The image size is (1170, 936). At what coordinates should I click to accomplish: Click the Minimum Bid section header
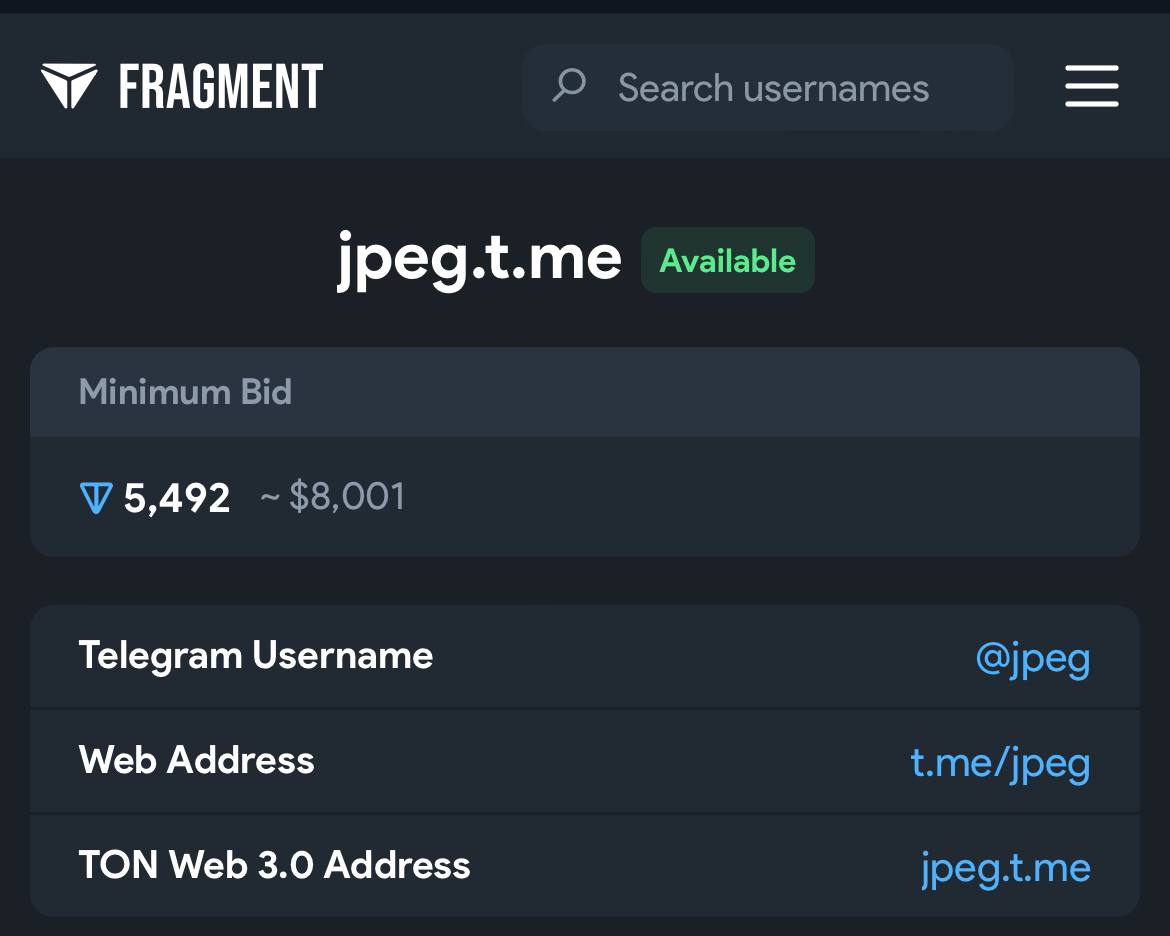185,392
